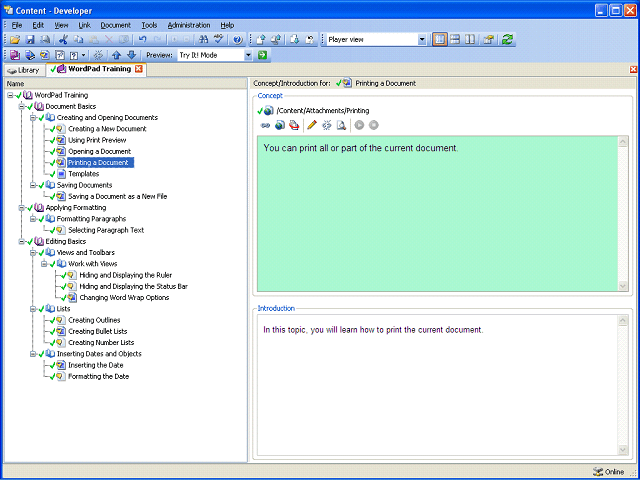The image size is (640, 480).
Task: Open the Edit menu
Action: click(x=38, y=25)
